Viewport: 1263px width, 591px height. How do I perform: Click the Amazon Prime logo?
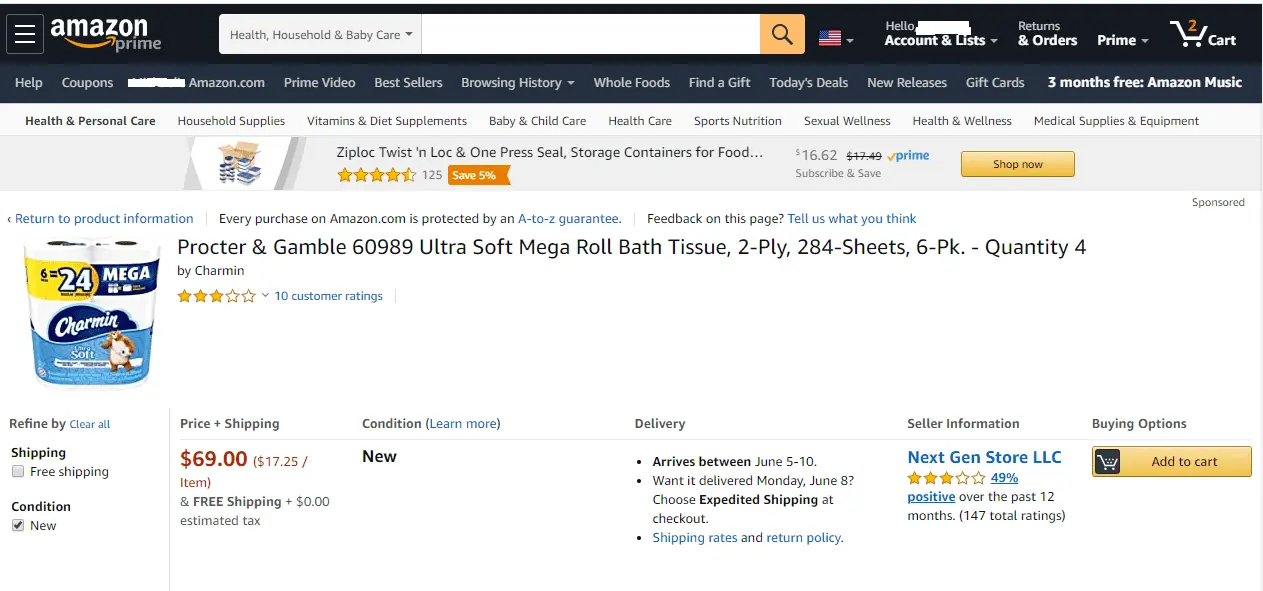(x=105, y=35)
